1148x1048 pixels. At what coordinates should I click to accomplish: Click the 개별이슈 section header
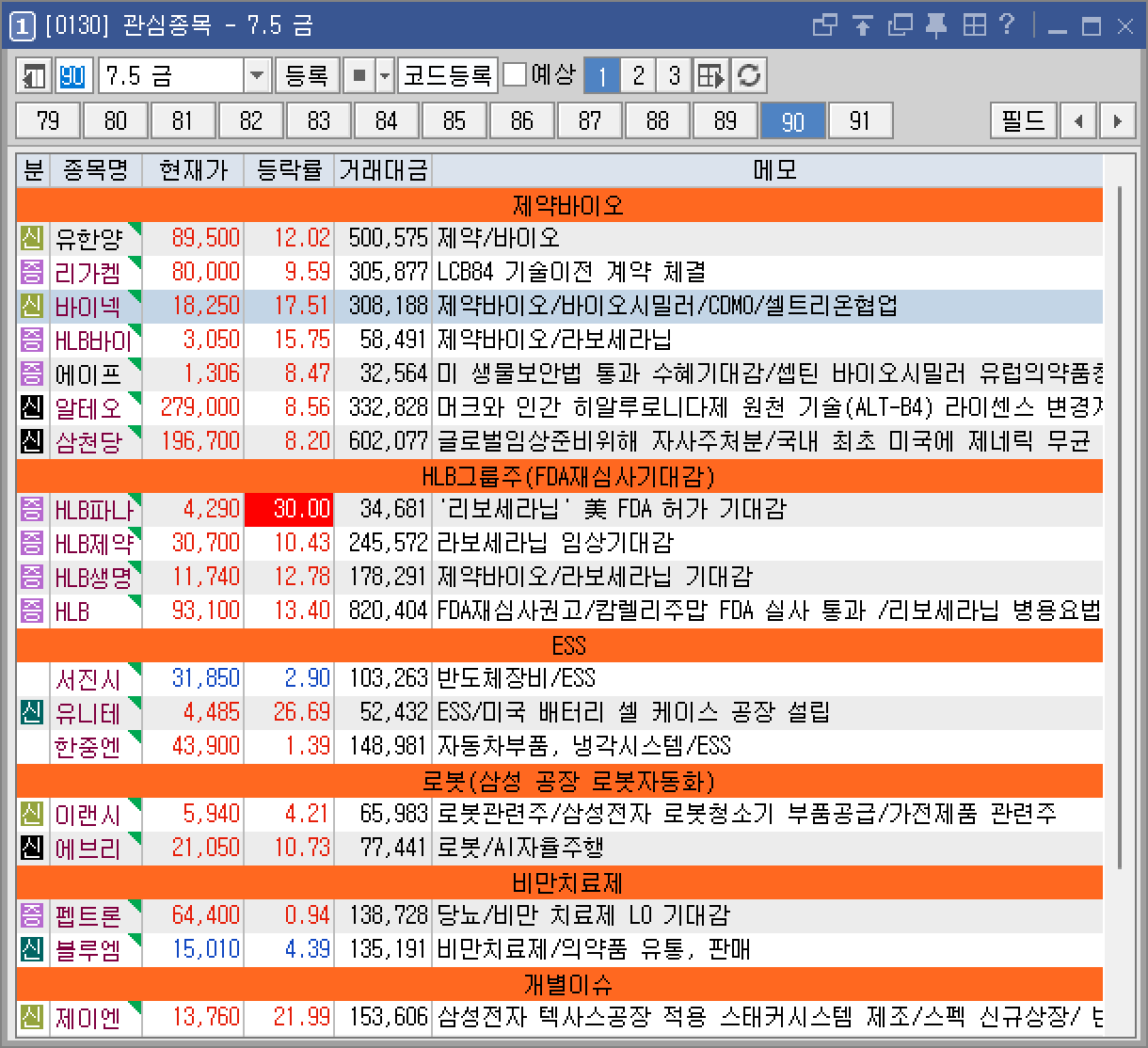pyautogui.click(x=559, y=983)
